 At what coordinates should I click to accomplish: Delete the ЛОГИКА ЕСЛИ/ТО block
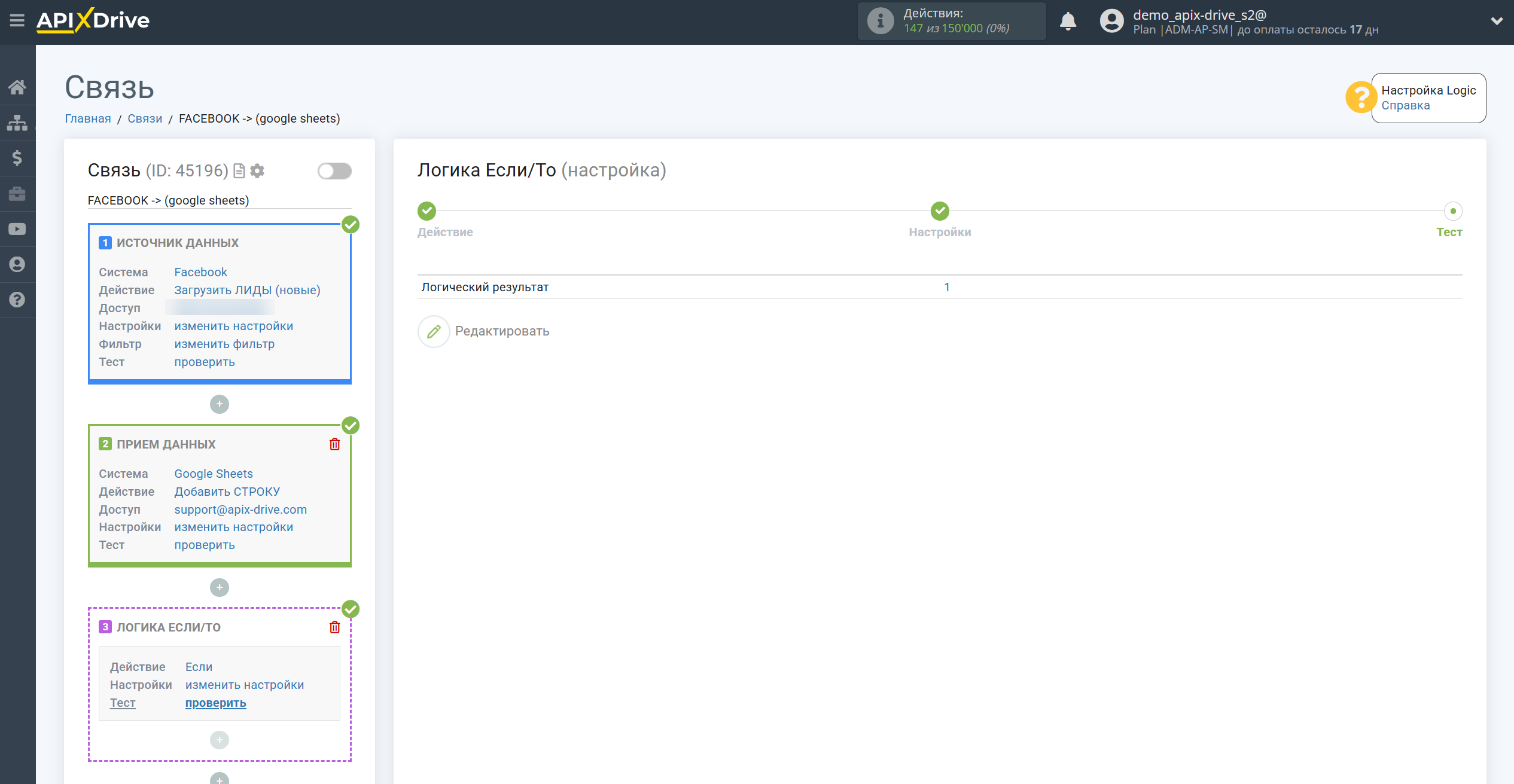pos(334,627)
